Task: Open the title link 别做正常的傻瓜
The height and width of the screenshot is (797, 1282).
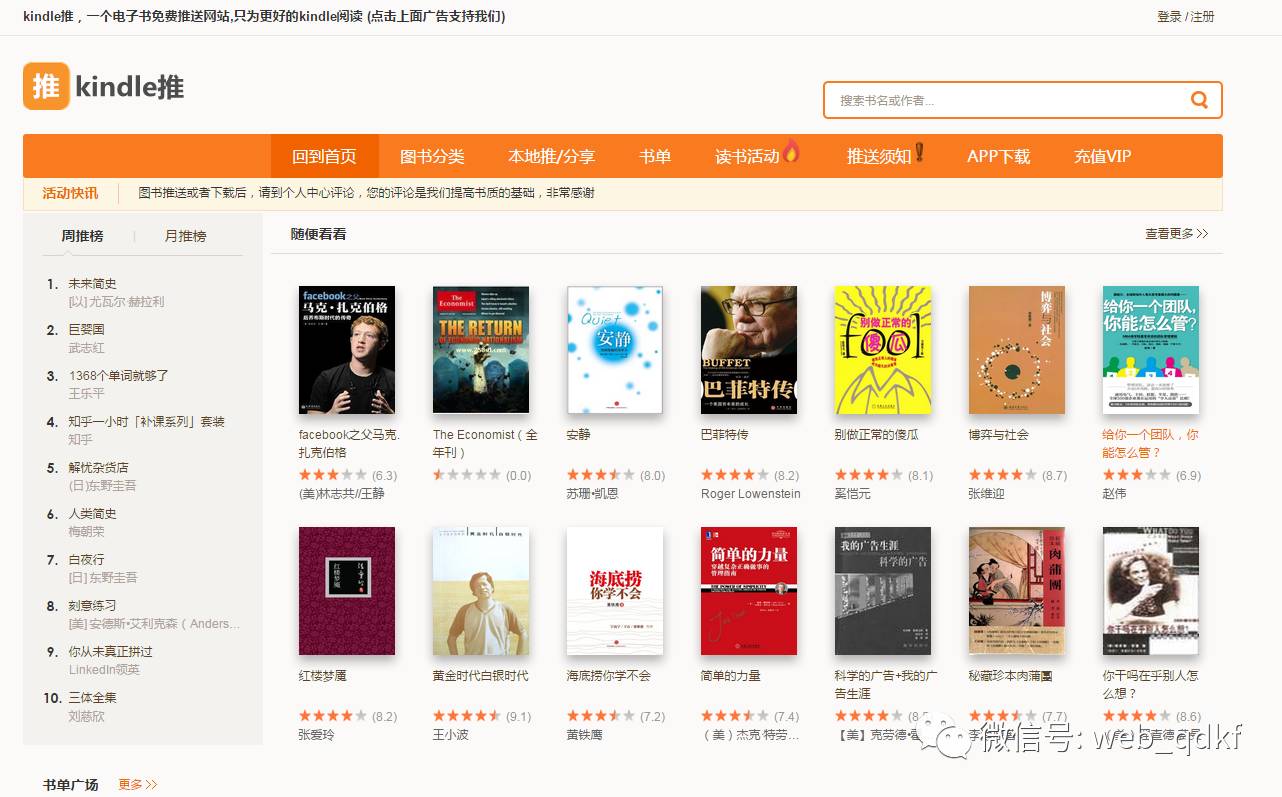Action: [877, 435]
